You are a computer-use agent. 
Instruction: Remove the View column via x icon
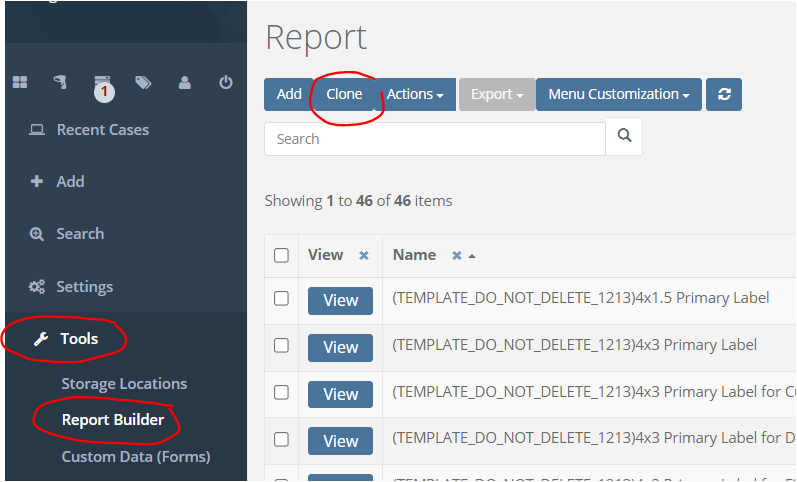click(364, 256)
